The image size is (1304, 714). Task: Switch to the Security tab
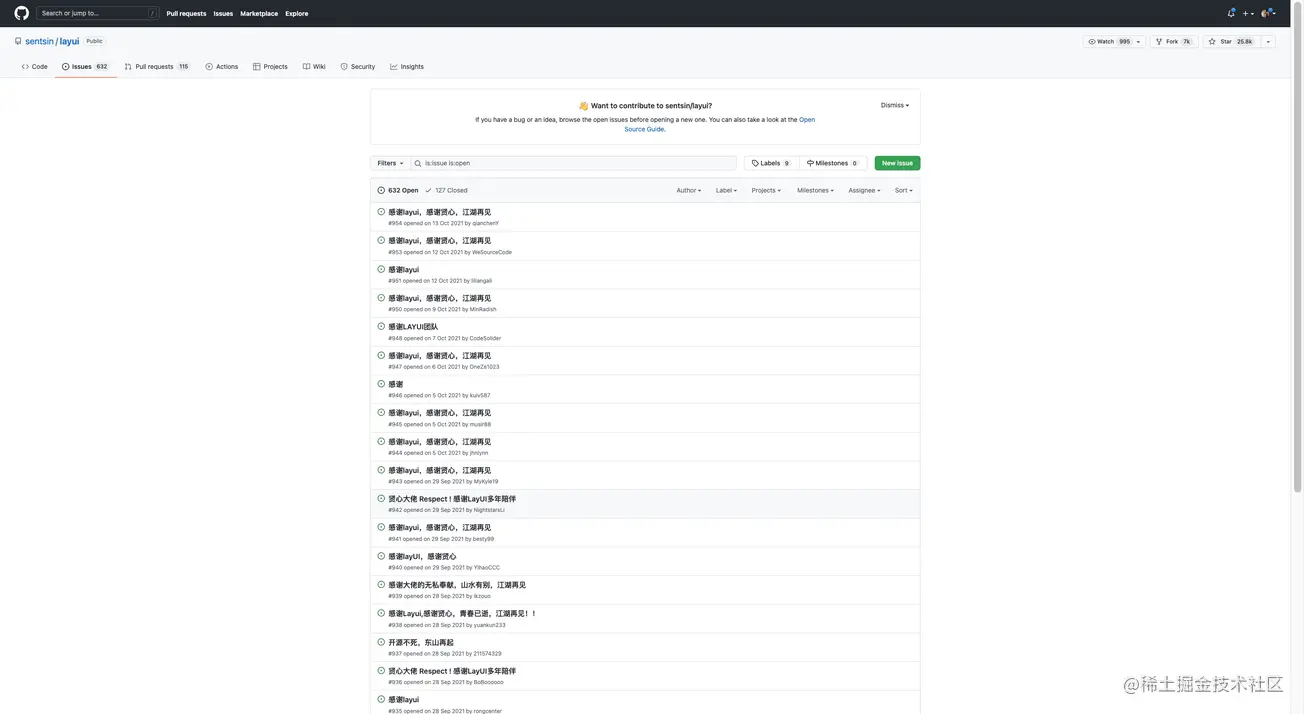click(358, 67)
